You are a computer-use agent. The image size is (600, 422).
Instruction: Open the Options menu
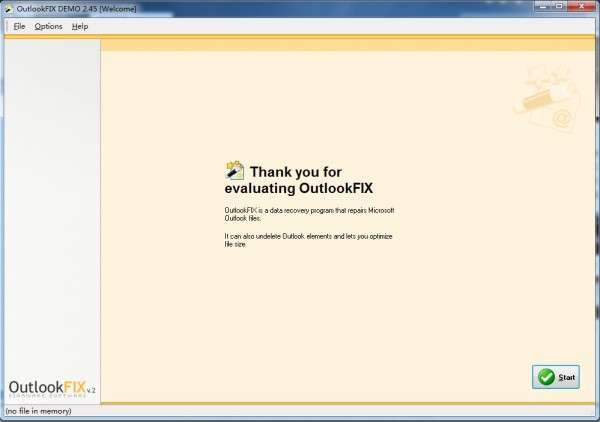[x=48, y=26]
